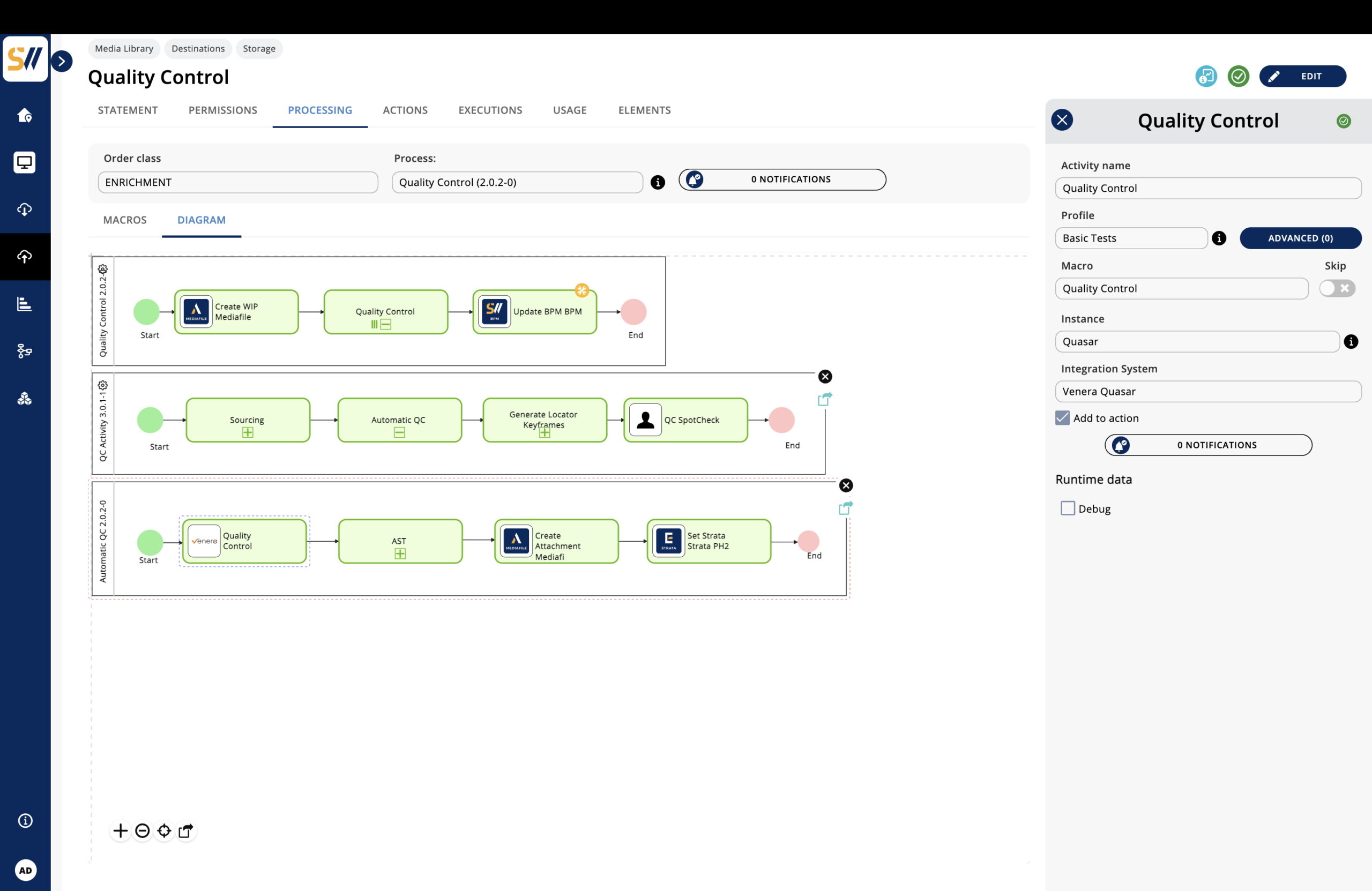
Task: Click the zoom-in plus icon on diagram
Action: [121, 830]
